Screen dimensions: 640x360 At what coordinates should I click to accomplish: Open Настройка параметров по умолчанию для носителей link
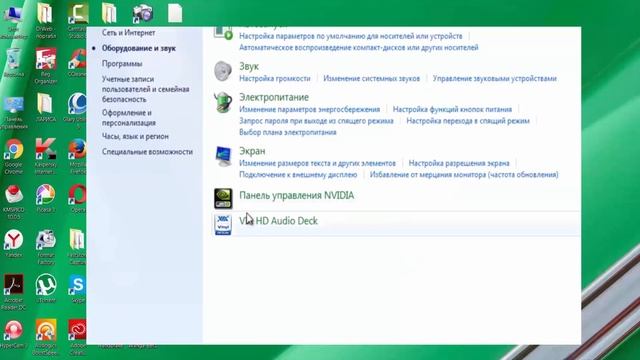coord(351,36)
